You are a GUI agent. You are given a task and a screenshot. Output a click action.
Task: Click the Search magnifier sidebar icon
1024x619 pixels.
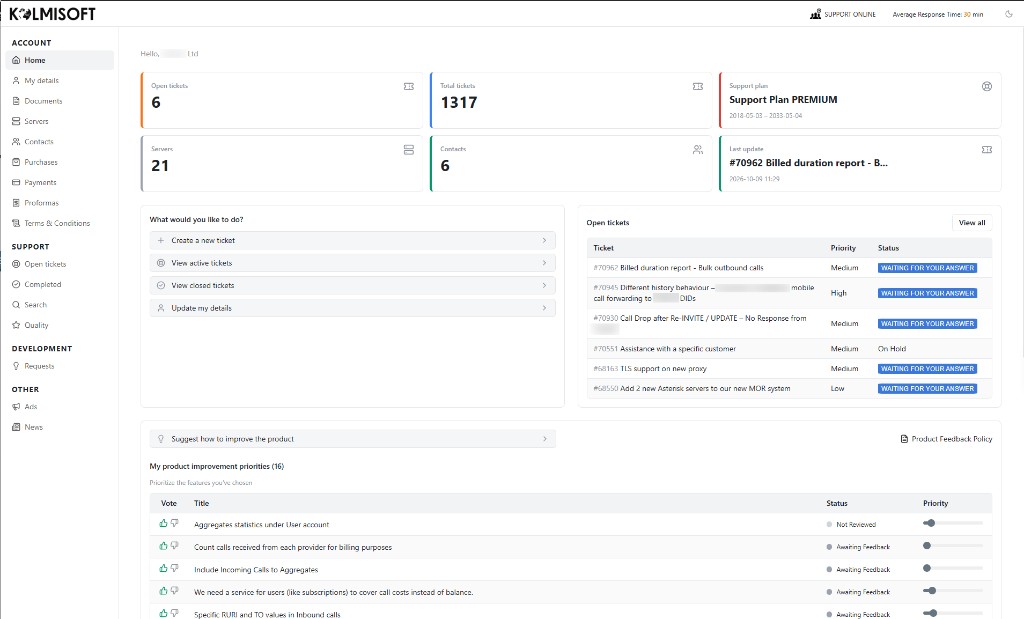click(x=16, y=304)
